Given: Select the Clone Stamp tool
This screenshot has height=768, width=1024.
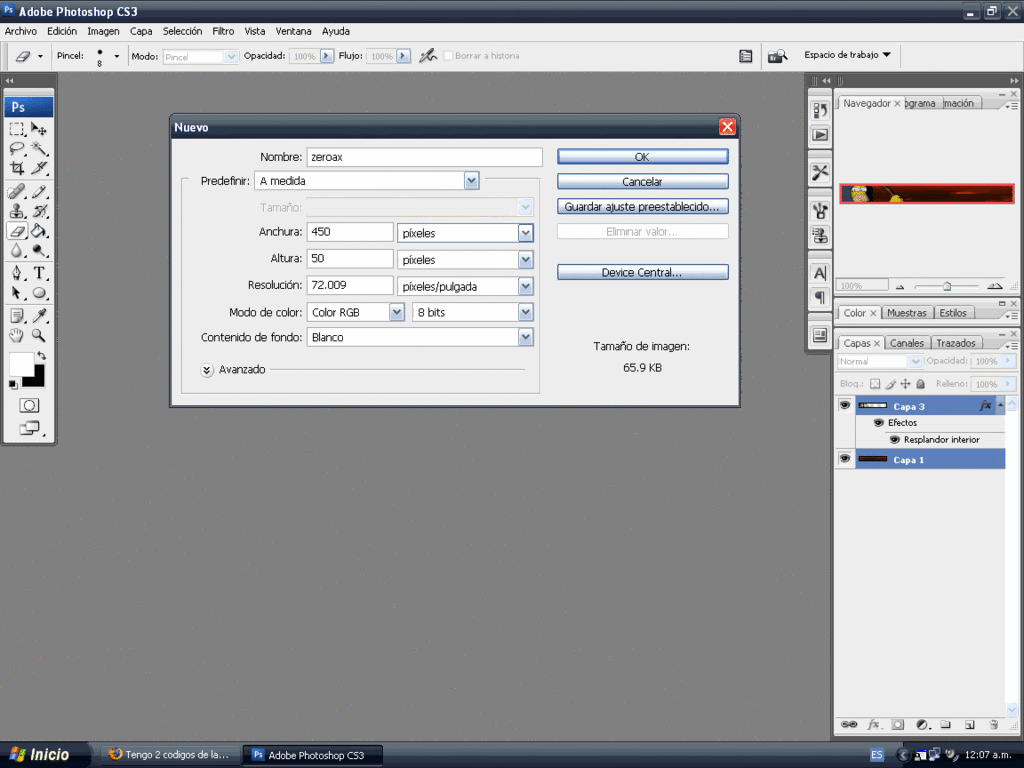Looking at the screenshot, I should coord(17,211).
